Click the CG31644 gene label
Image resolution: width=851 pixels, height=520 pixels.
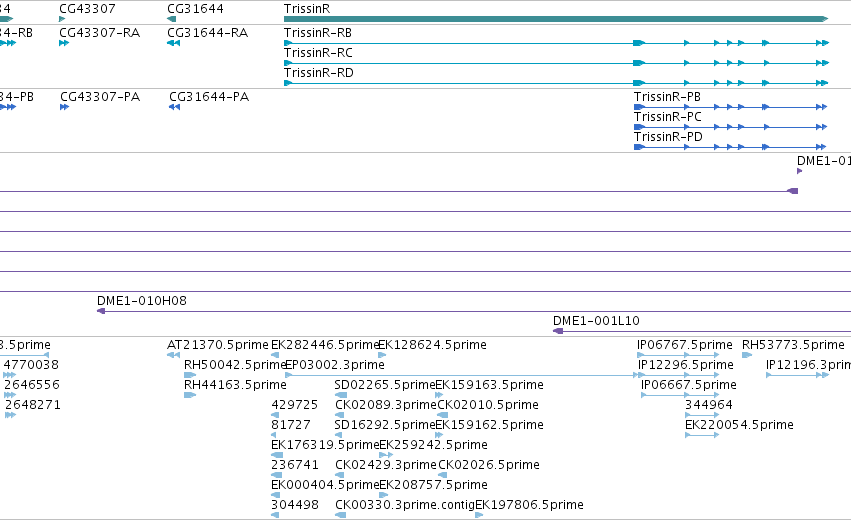(195, 9)
